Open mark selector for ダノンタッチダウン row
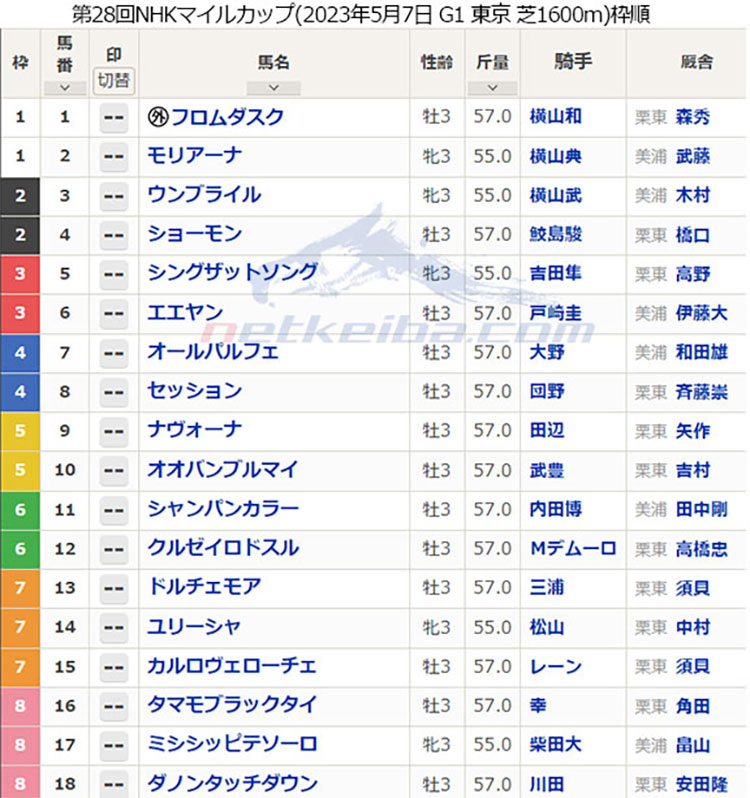 (113, 784)
